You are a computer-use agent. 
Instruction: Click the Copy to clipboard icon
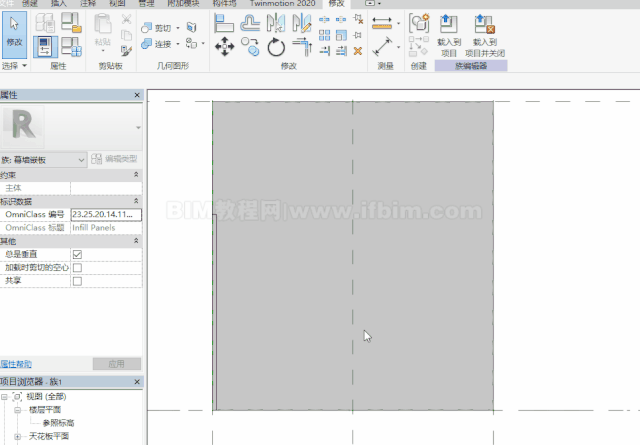(x=127, y=35)
